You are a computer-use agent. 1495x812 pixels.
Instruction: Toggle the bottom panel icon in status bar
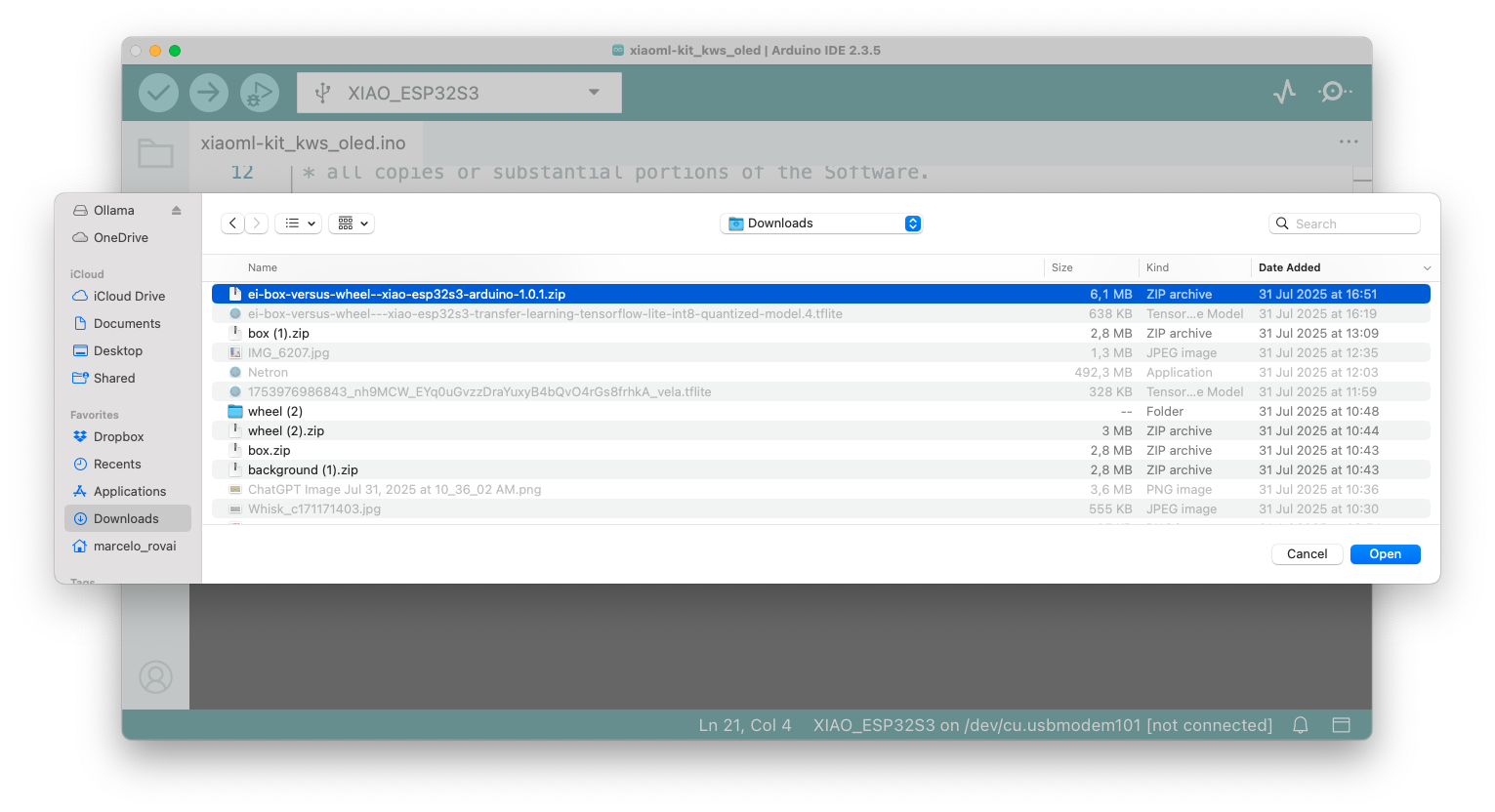pyautogui.click(x=1341, y=725)
